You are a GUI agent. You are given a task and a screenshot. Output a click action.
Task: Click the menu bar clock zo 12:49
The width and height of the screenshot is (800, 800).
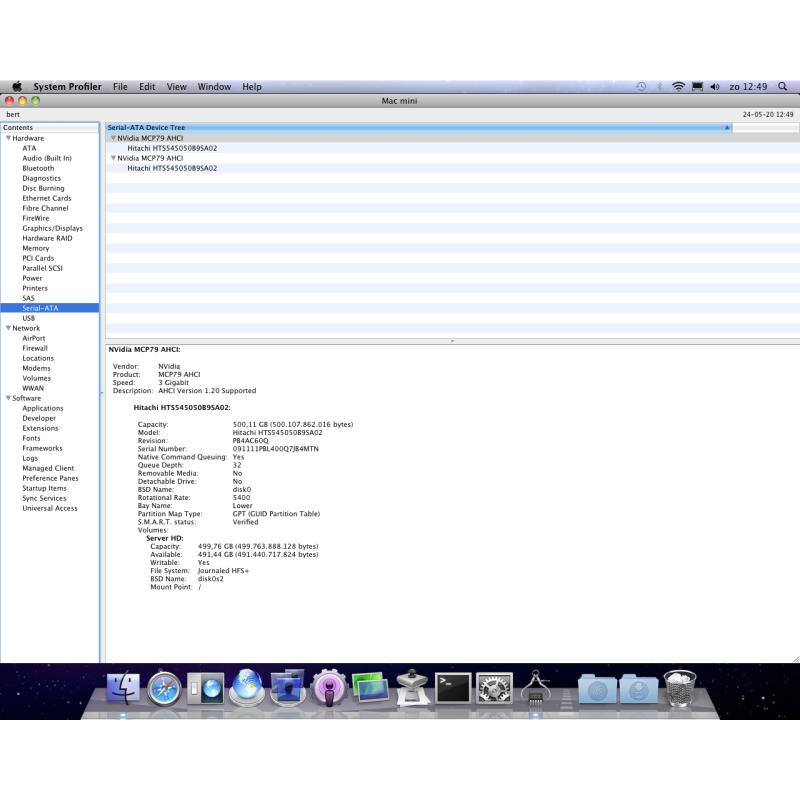(x=748, y=87)
